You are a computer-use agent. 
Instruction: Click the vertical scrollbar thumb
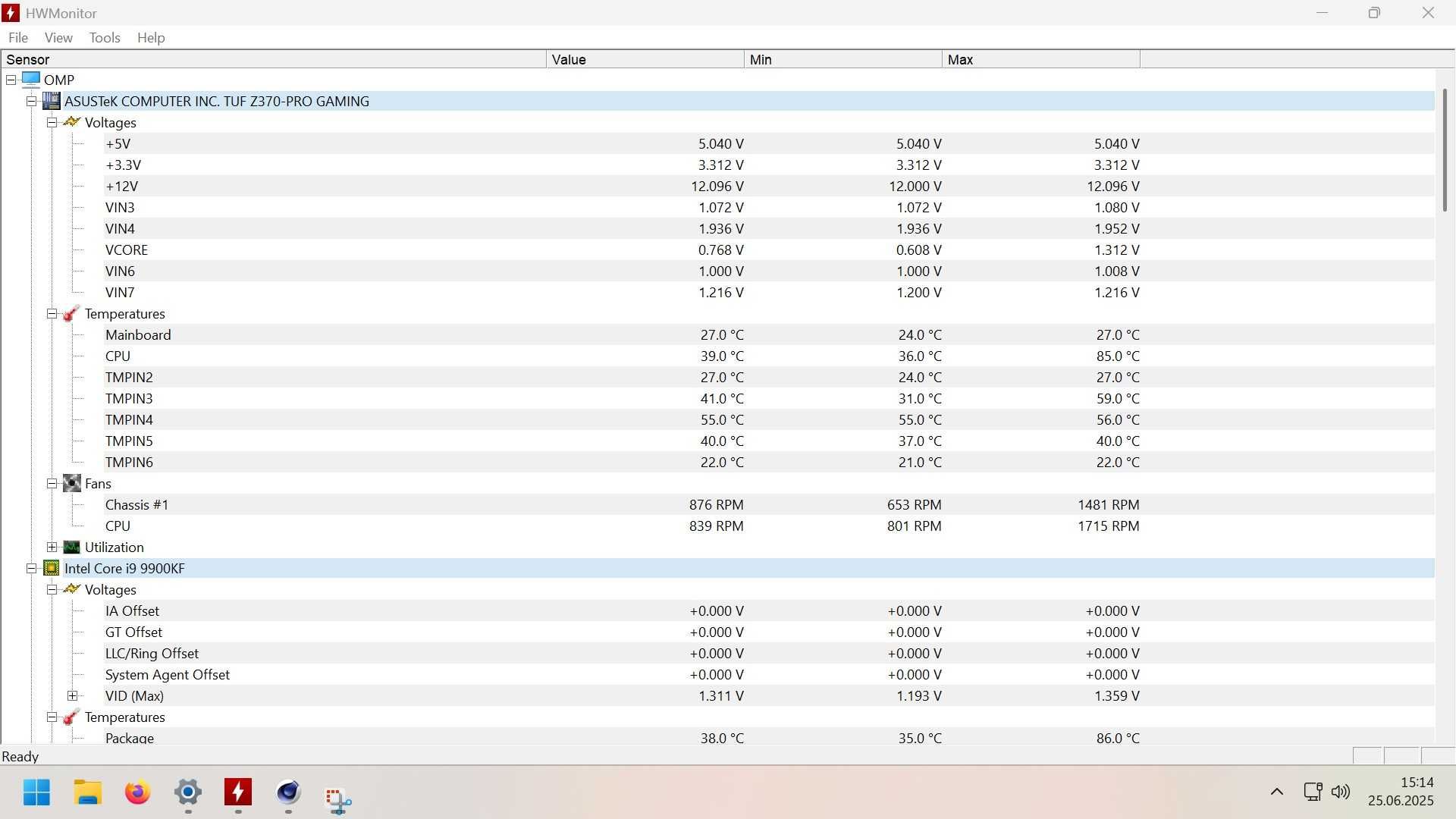click(1445, 149)
